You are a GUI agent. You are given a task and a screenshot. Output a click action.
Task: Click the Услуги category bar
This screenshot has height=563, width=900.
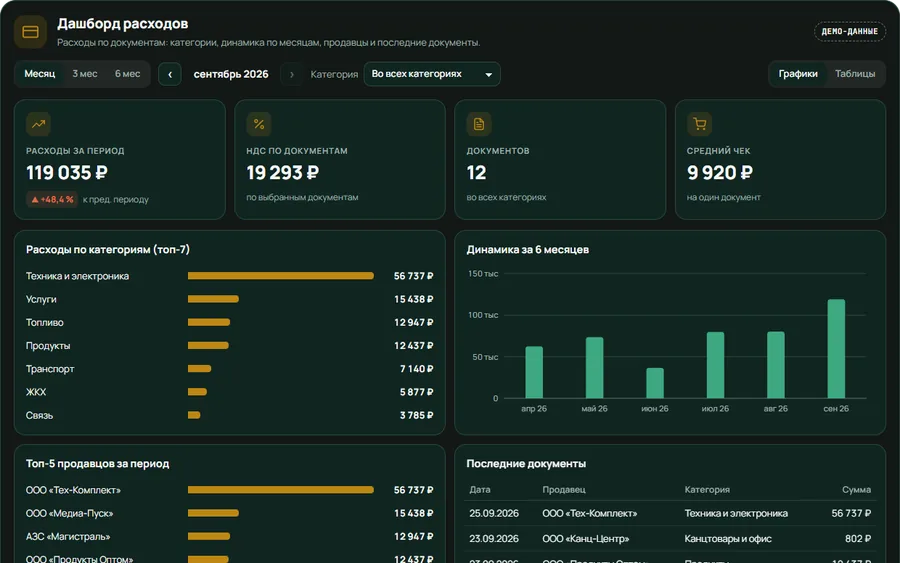pos(213,299)
